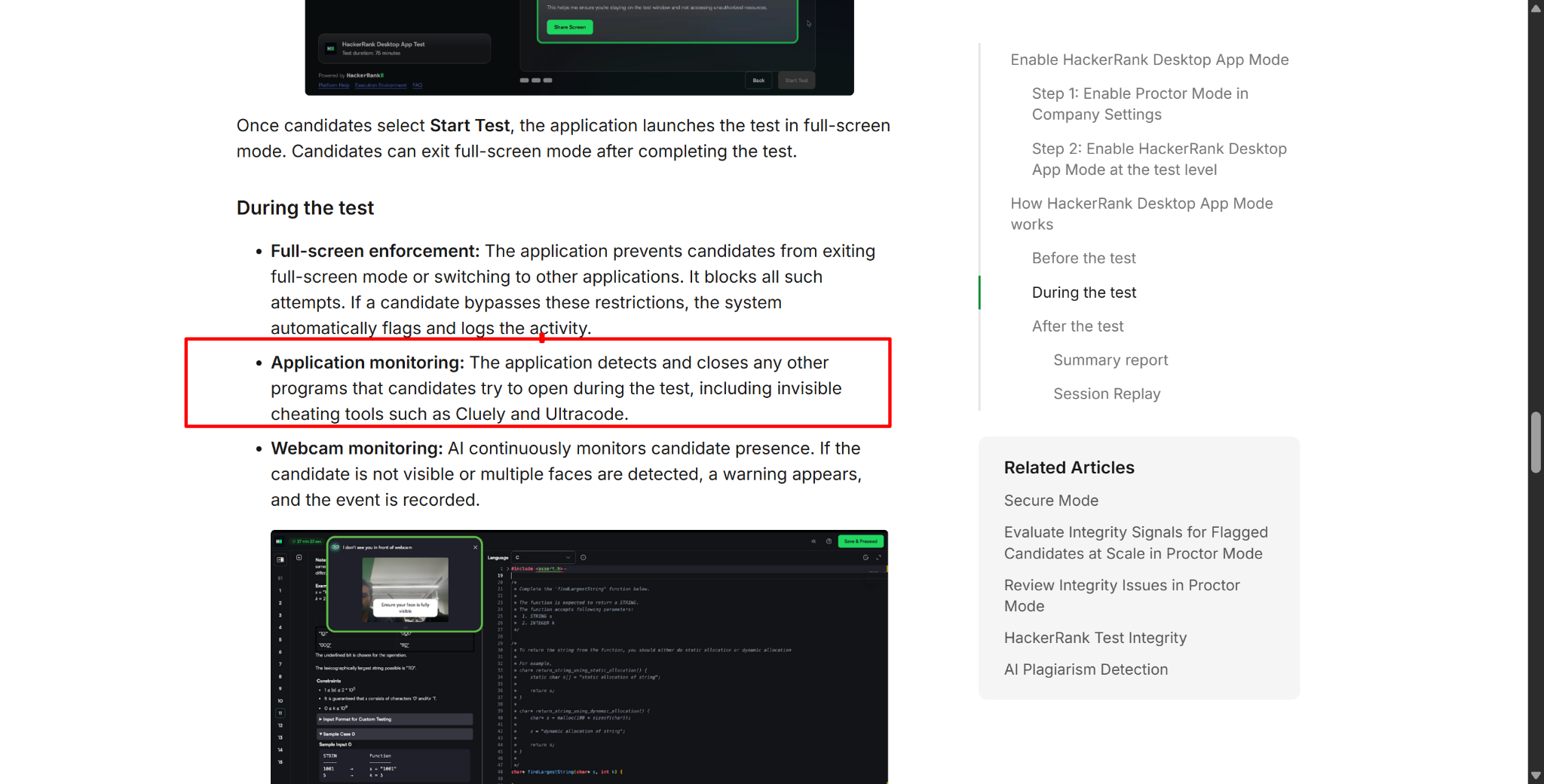Go to Step 1: Enable Proctor Mode in Company Settings
The image size is (1544, 784).
[1140, 104]
